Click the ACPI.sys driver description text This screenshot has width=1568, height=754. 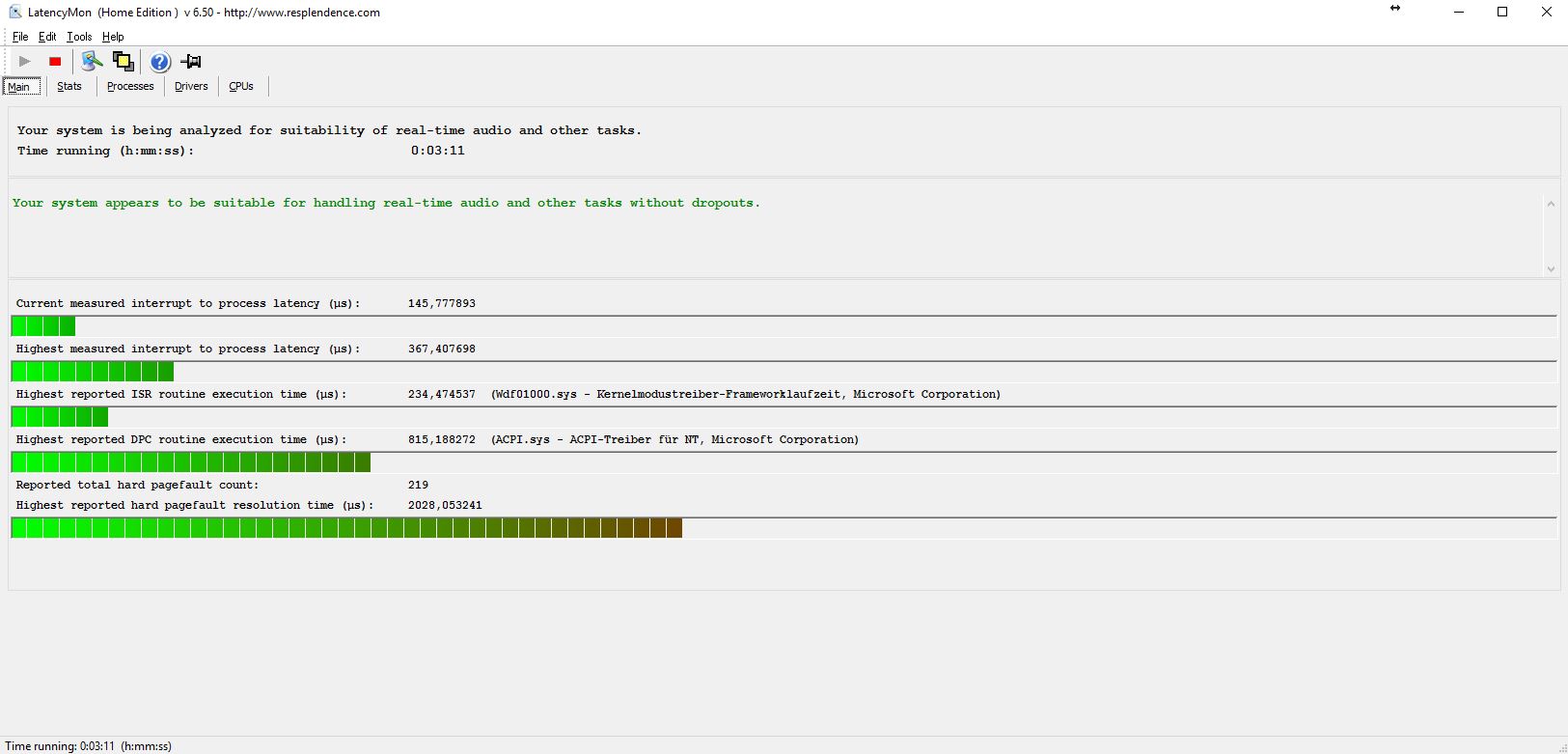click(674, 439)
